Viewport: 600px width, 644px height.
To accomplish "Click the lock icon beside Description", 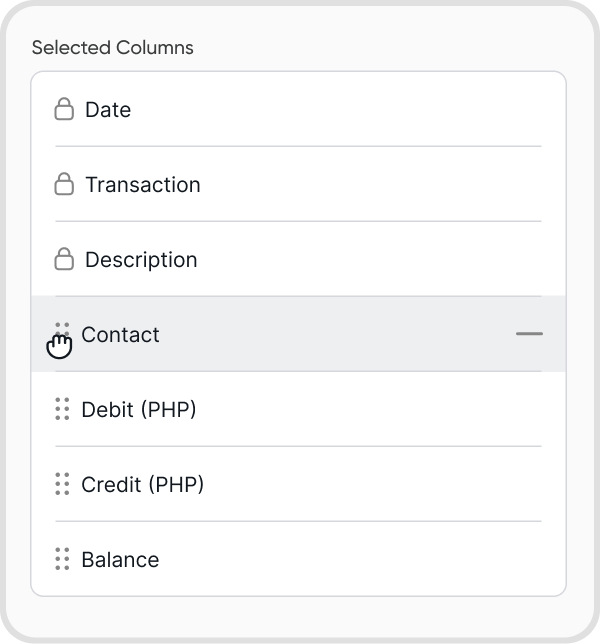I will click(64, 259).
